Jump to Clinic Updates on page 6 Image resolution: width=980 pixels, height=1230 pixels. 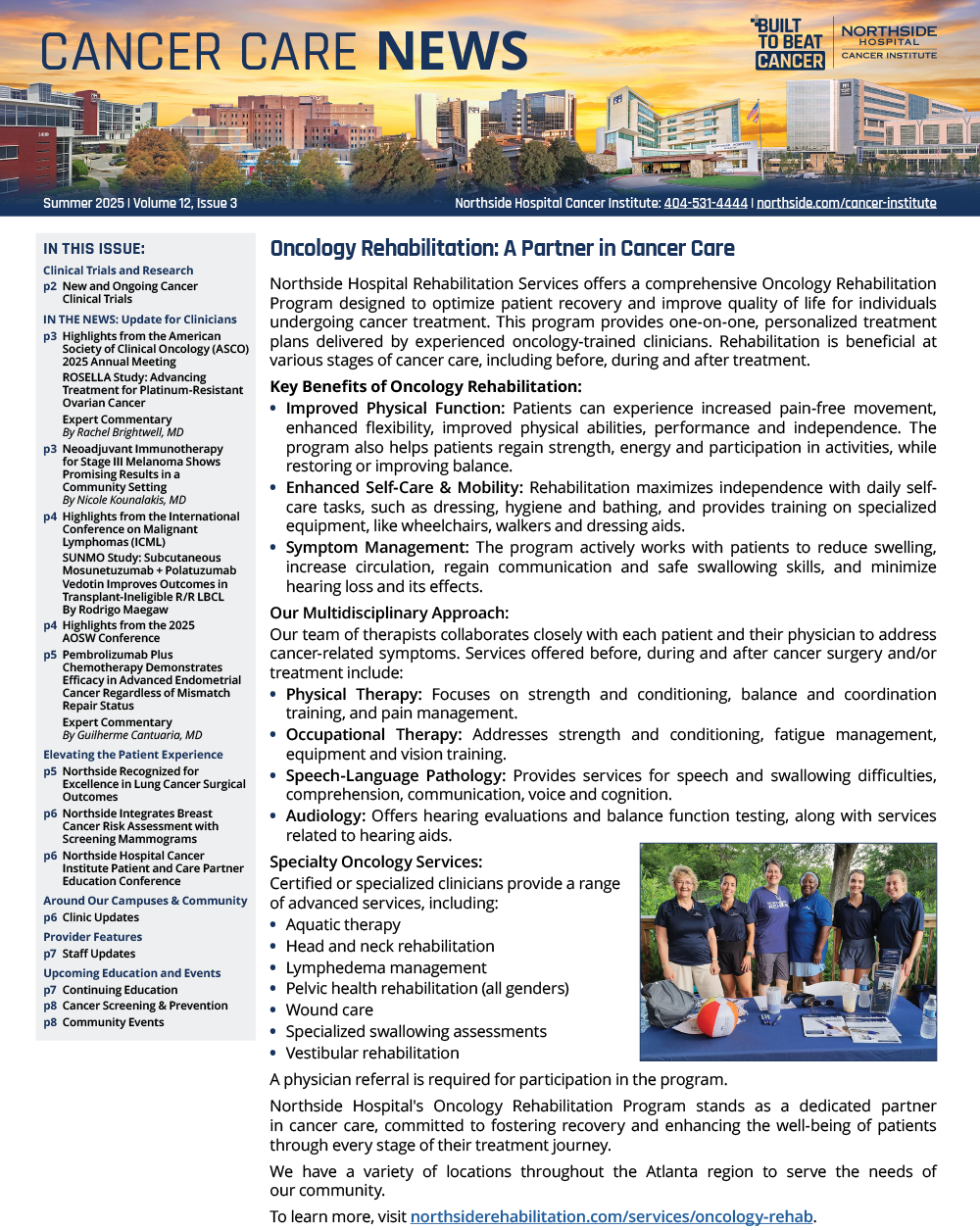(100, 917)
